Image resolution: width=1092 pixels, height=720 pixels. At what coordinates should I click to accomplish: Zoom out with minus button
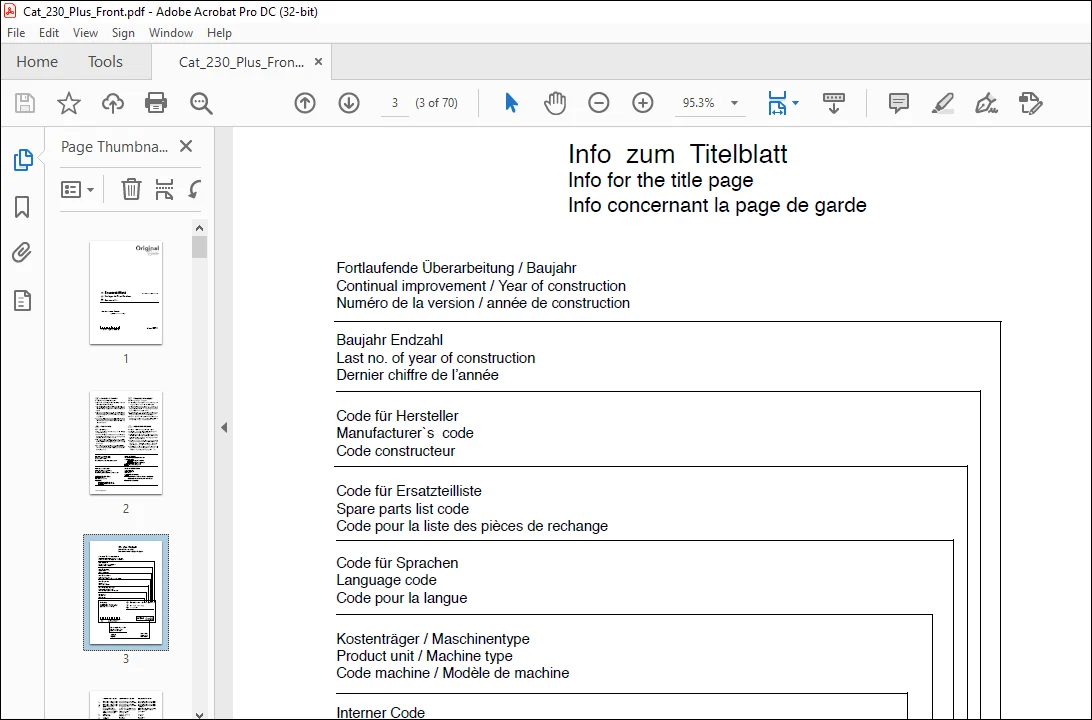click(599, 103)
